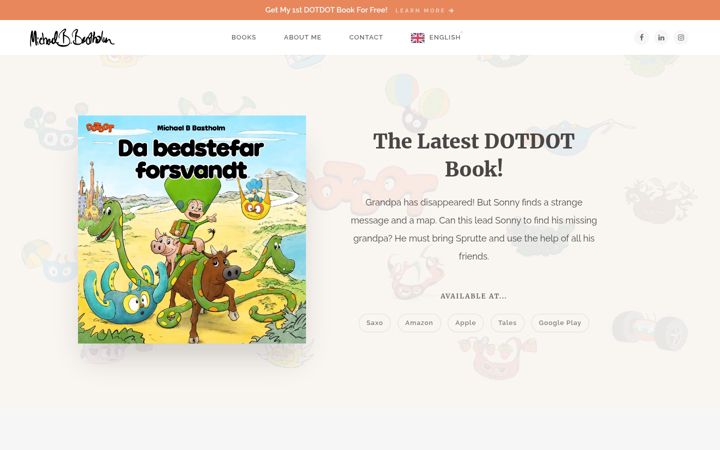
Task: Click the 'Grandpa has disappeared!' description paragraph
Action: 473,229
